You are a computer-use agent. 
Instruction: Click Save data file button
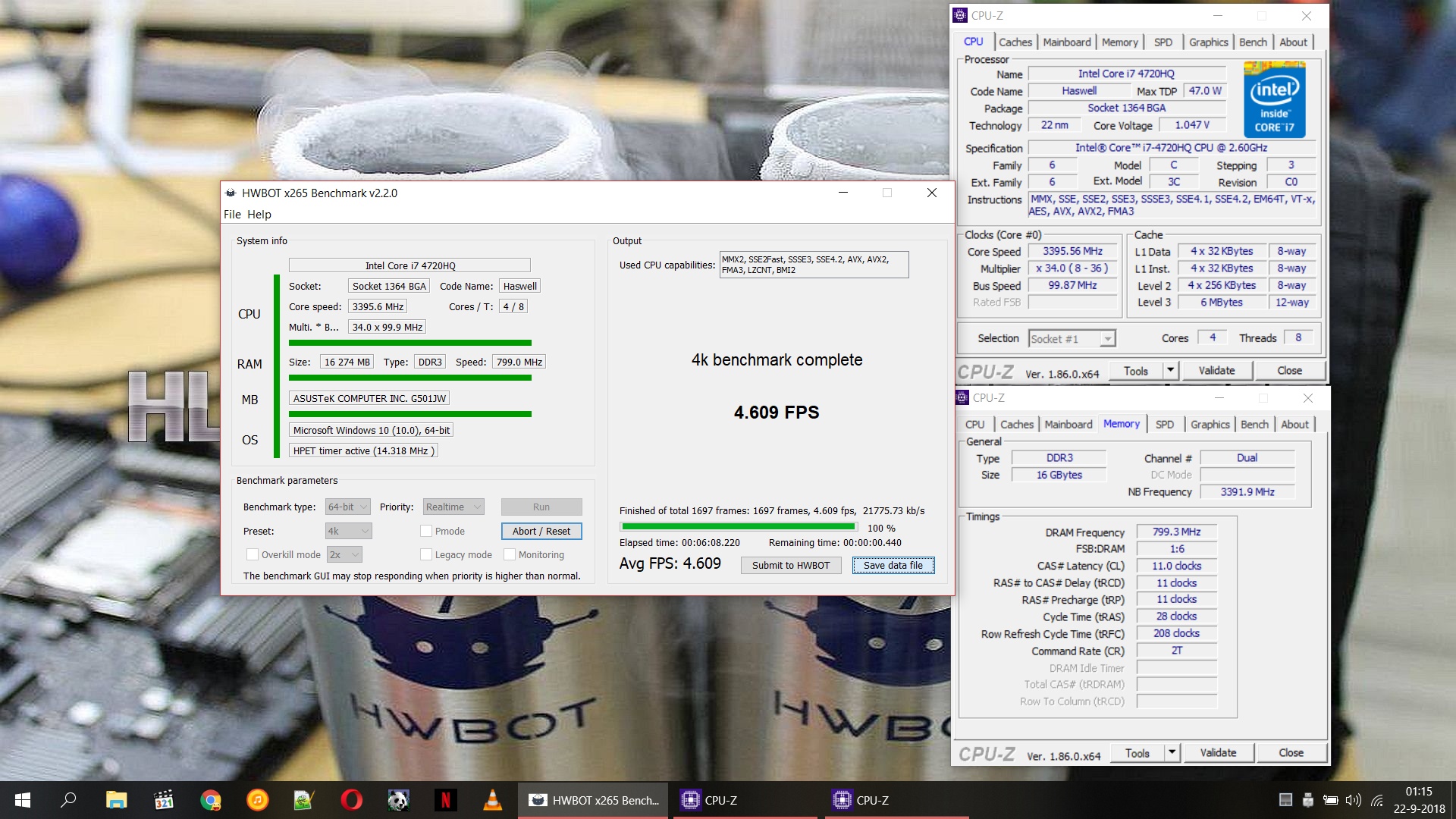(893, 565)
